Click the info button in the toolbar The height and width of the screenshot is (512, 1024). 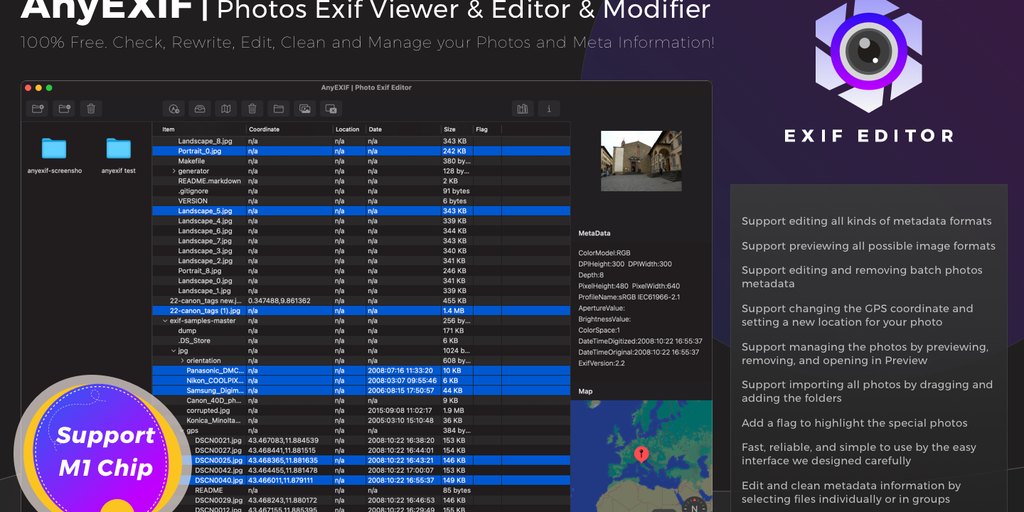(548, 108)
